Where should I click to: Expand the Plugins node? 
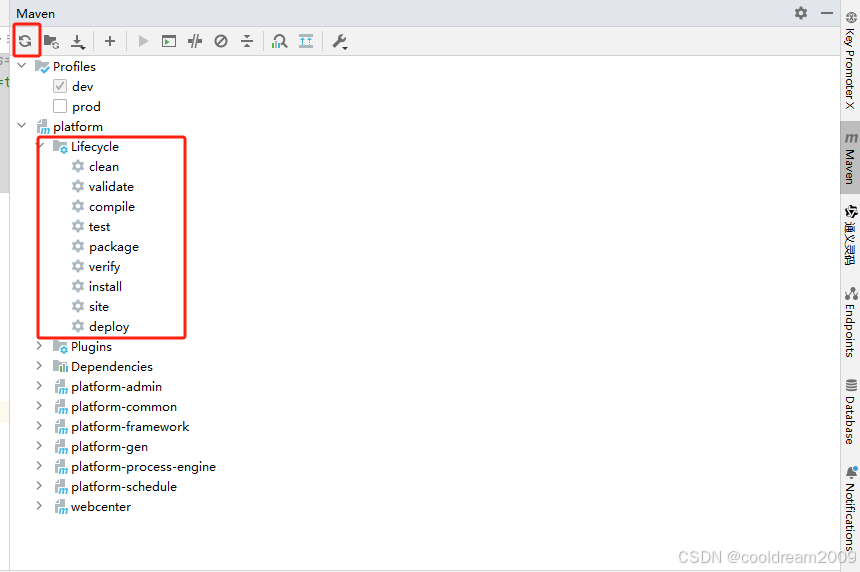pos(39,346)
